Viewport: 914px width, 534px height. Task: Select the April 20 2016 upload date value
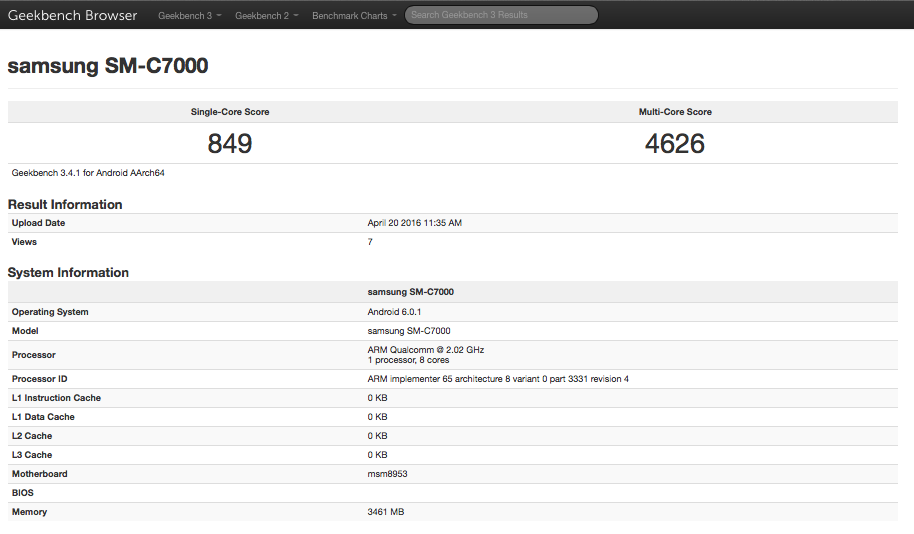tap(415, 223)
